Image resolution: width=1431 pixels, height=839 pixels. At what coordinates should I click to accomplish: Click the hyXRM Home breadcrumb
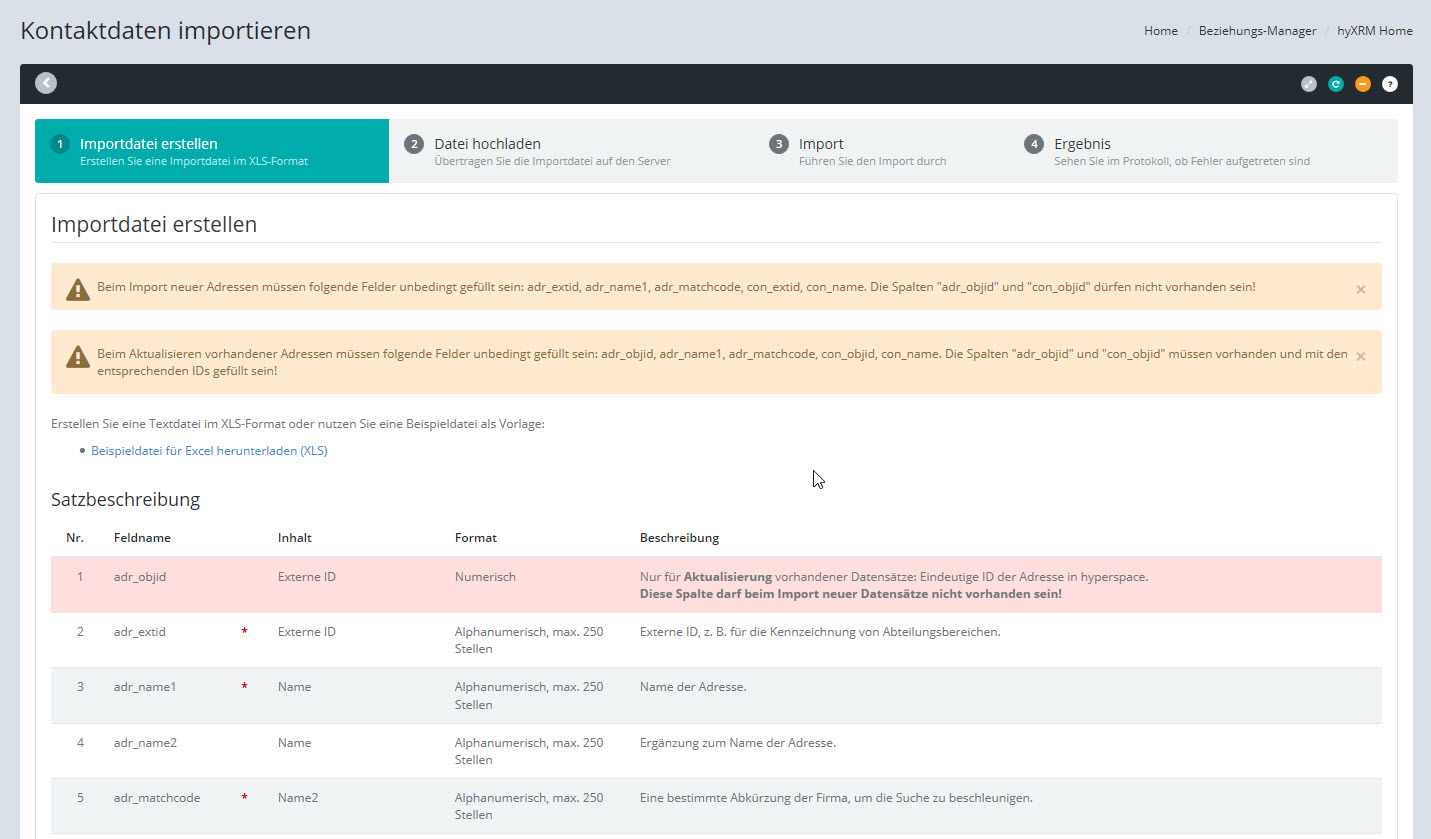1374,31
